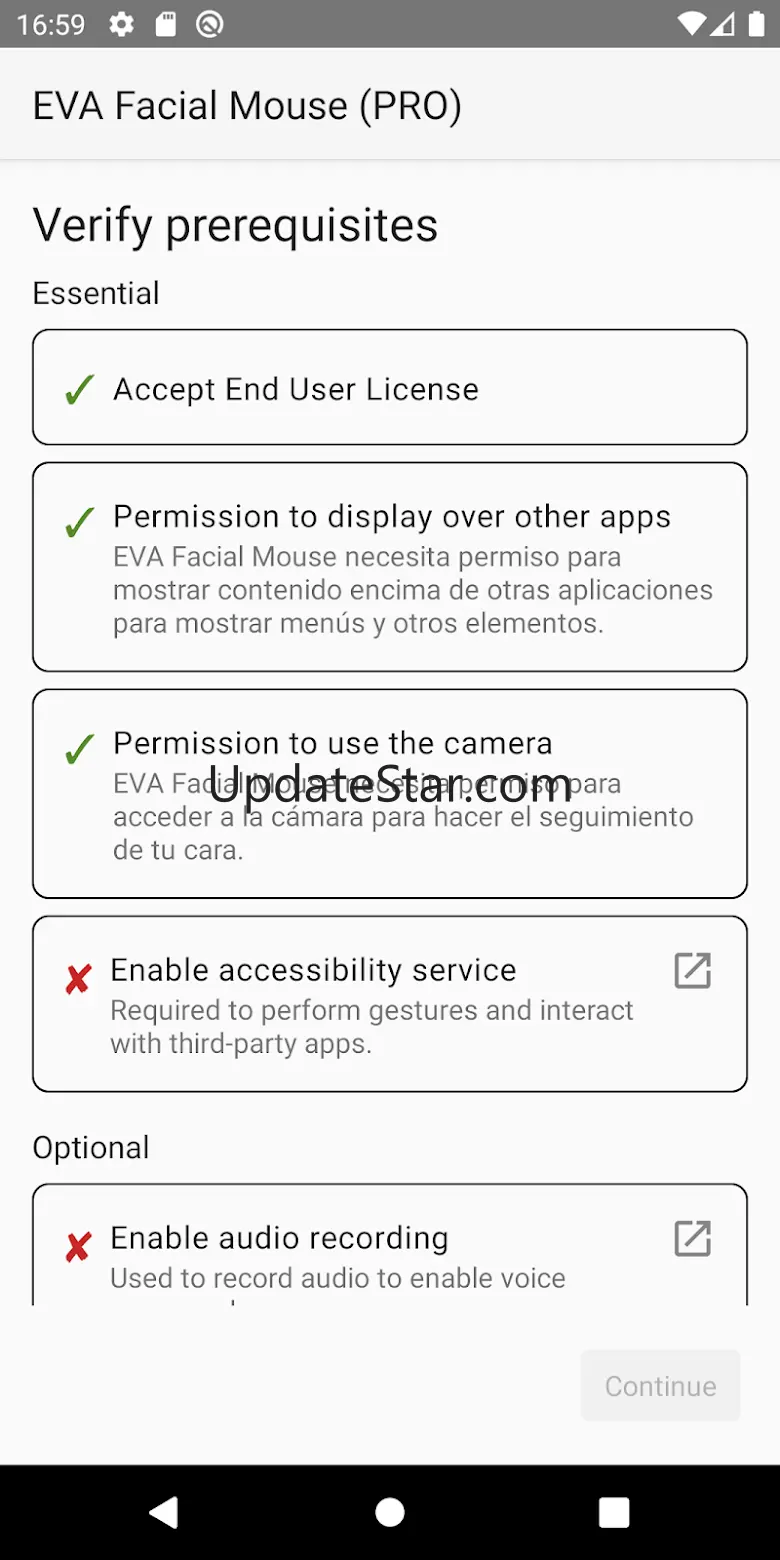Tap the SD card icon in status bar
The width and height of the screenshot is (780, 1560).
(166, 24)
